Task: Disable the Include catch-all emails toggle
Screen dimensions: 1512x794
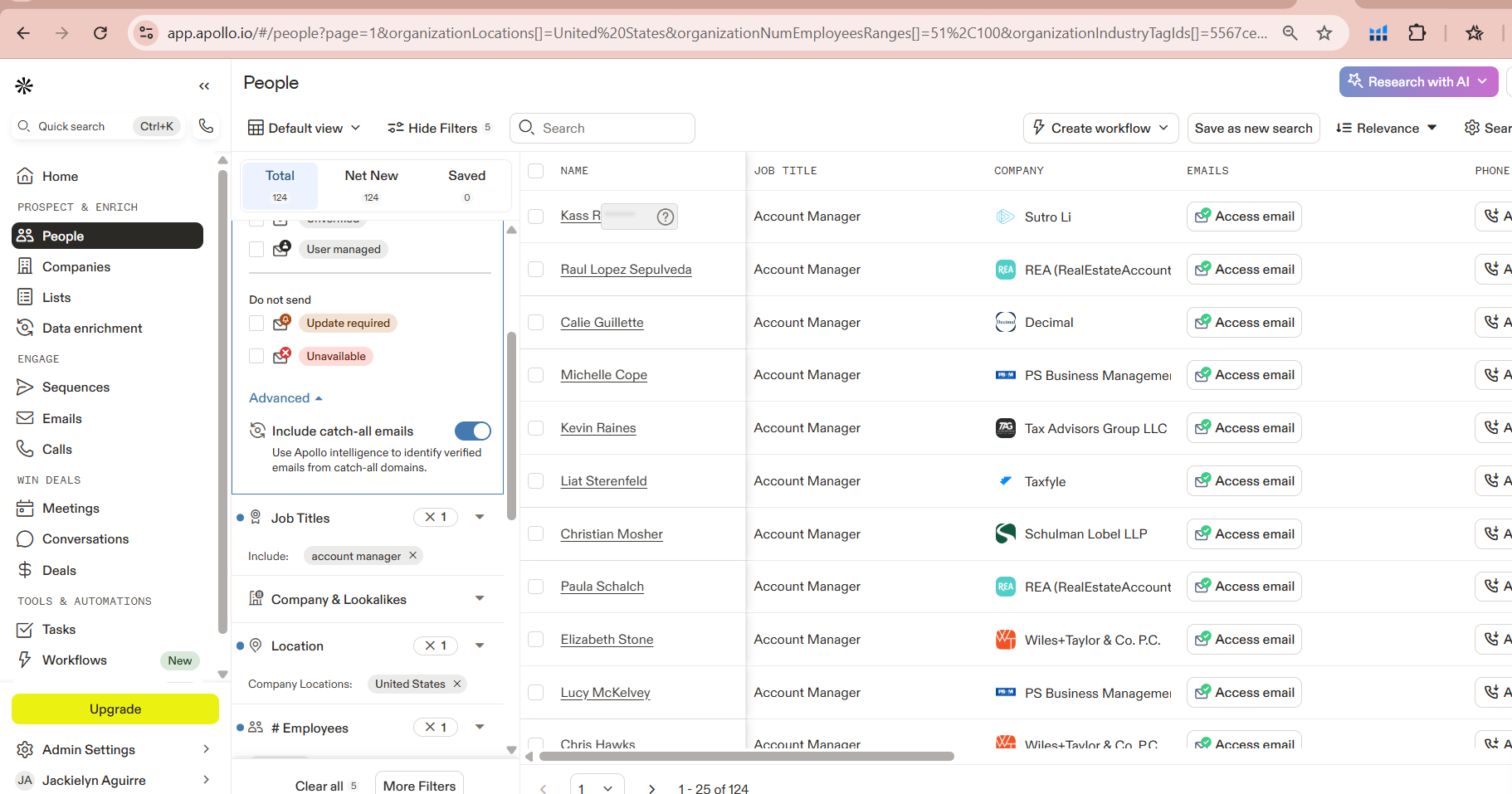Action: 472,431
